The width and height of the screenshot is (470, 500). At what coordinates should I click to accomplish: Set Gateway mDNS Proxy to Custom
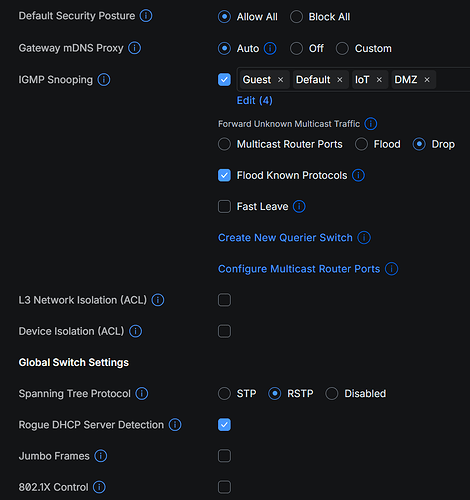pyautogui.click(x=342, y=48)
